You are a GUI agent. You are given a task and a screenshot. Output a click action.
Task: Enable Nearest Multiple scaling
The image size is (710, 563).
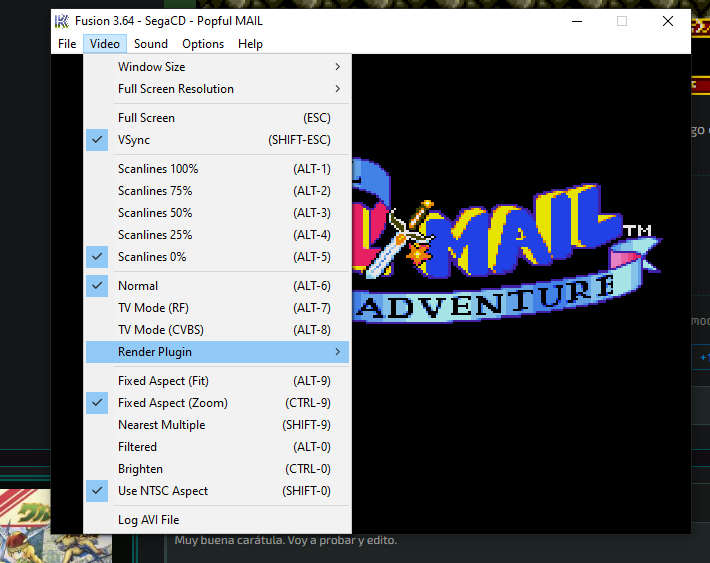coord(217,425)
